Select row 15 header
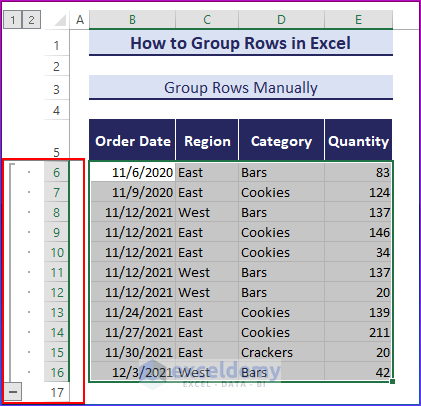The height and width of the screenshot is (406, 421). coord(56,352)
